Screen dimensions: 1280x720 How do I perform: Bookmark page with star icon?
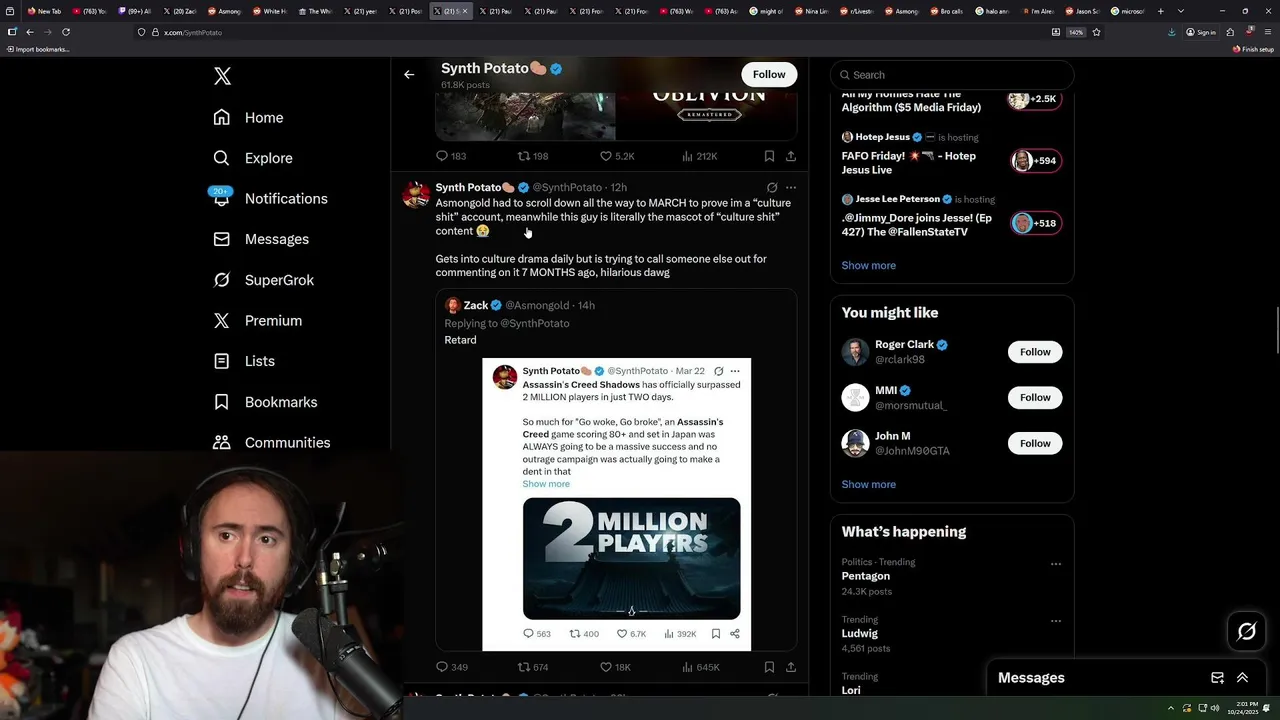point(1096,32)
